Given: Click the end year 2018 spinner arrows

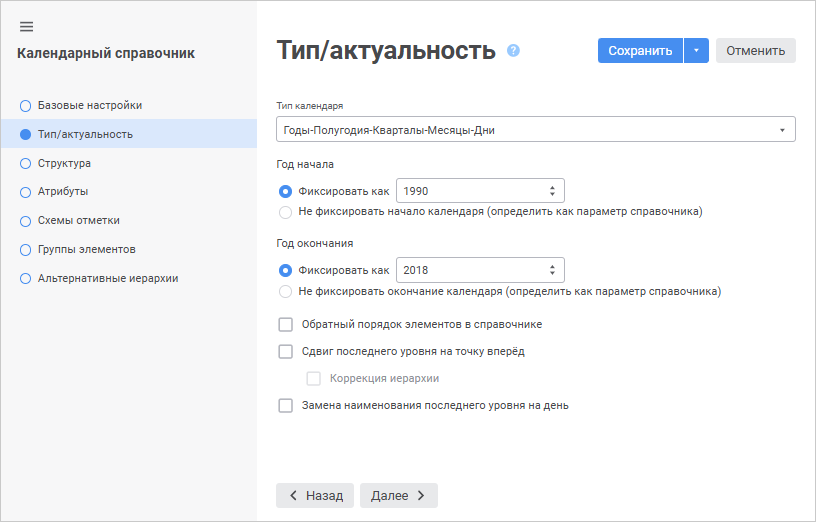Looking at the screenshot, I should (552, 270).
